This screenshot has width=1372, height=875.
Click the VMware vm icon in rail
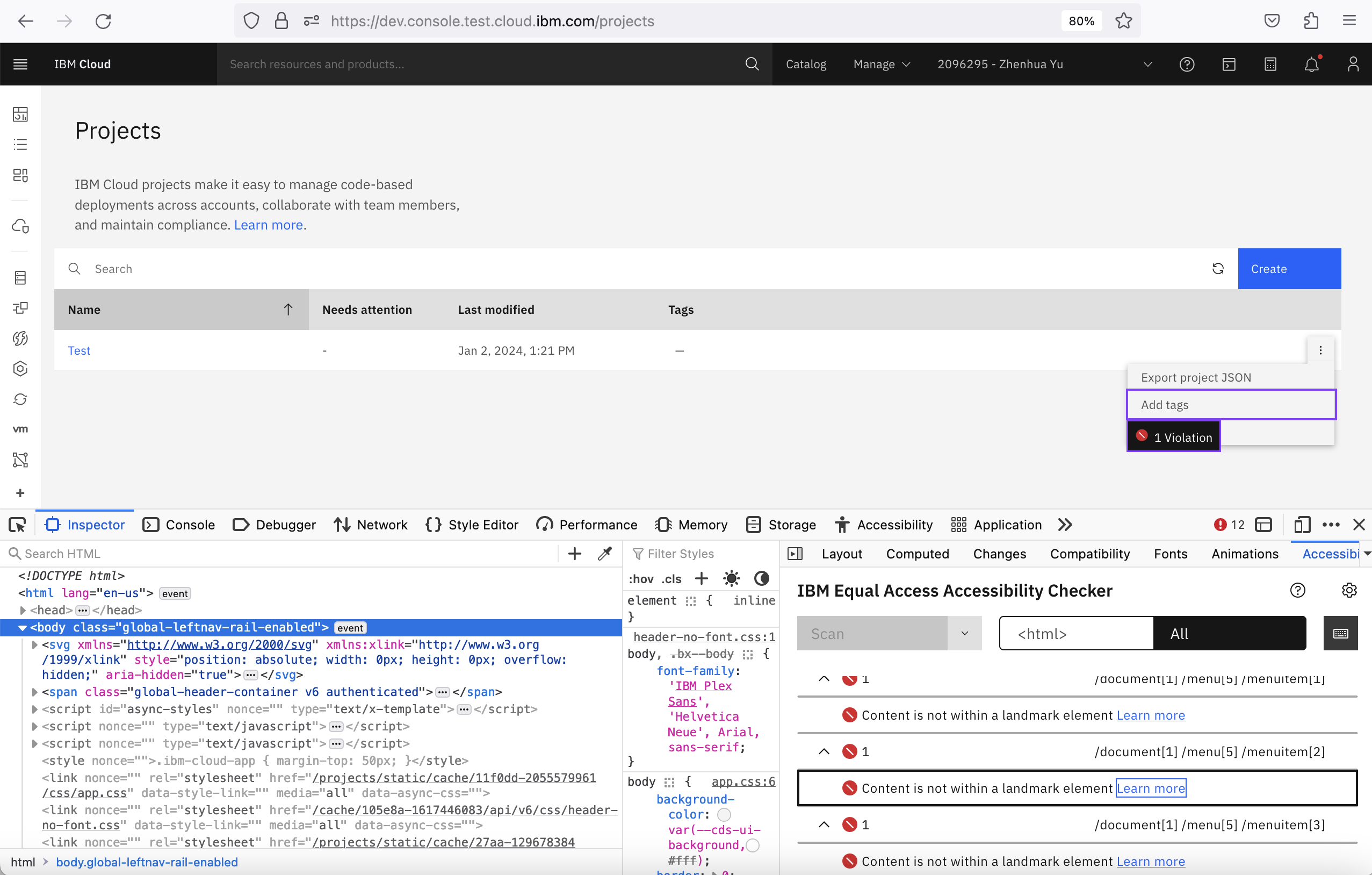pos(20,429)
